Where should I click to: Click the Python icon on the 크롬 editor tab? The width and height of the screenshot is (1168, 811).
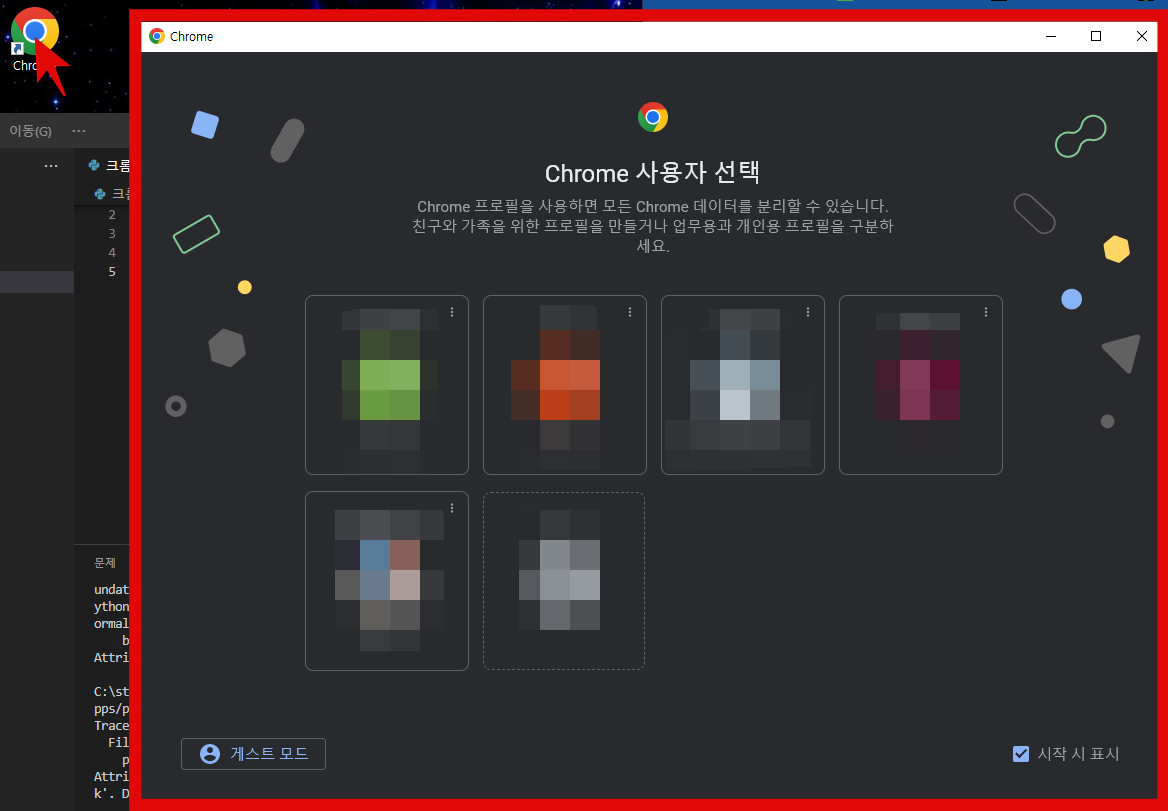96,165
